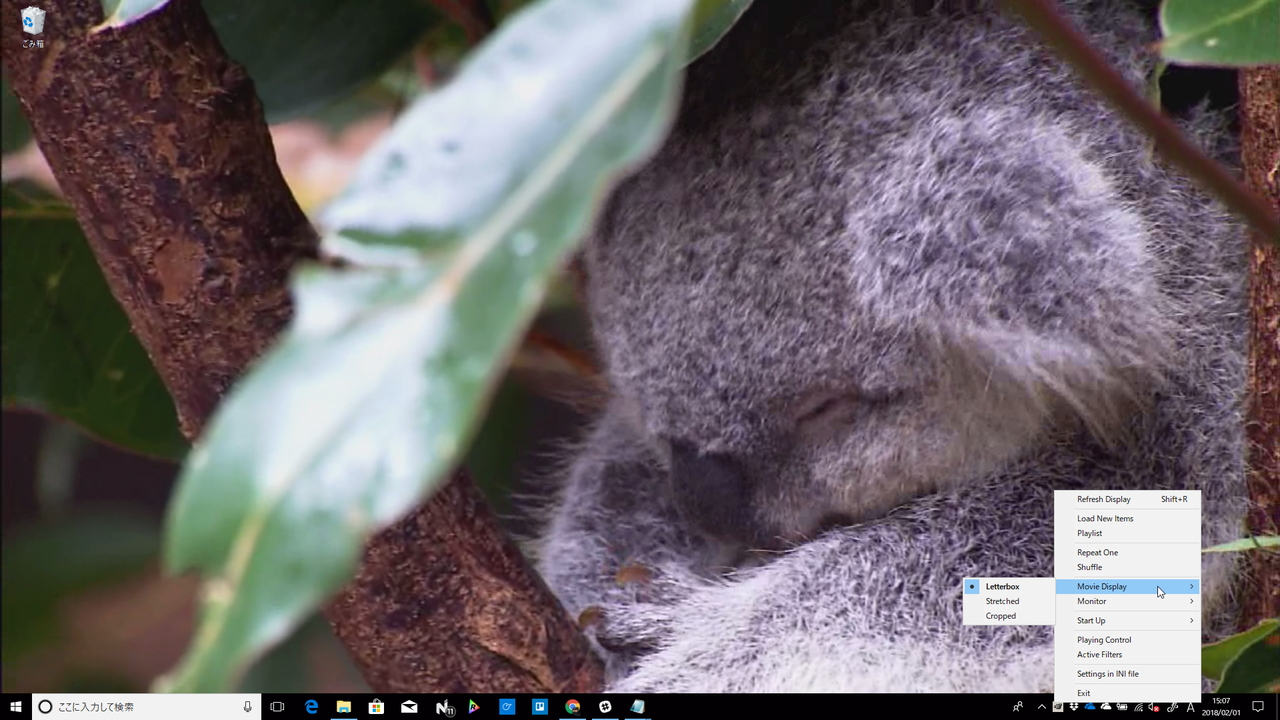
Task: Launch the colorful triangle R app on taskbar
Action: 474,707
